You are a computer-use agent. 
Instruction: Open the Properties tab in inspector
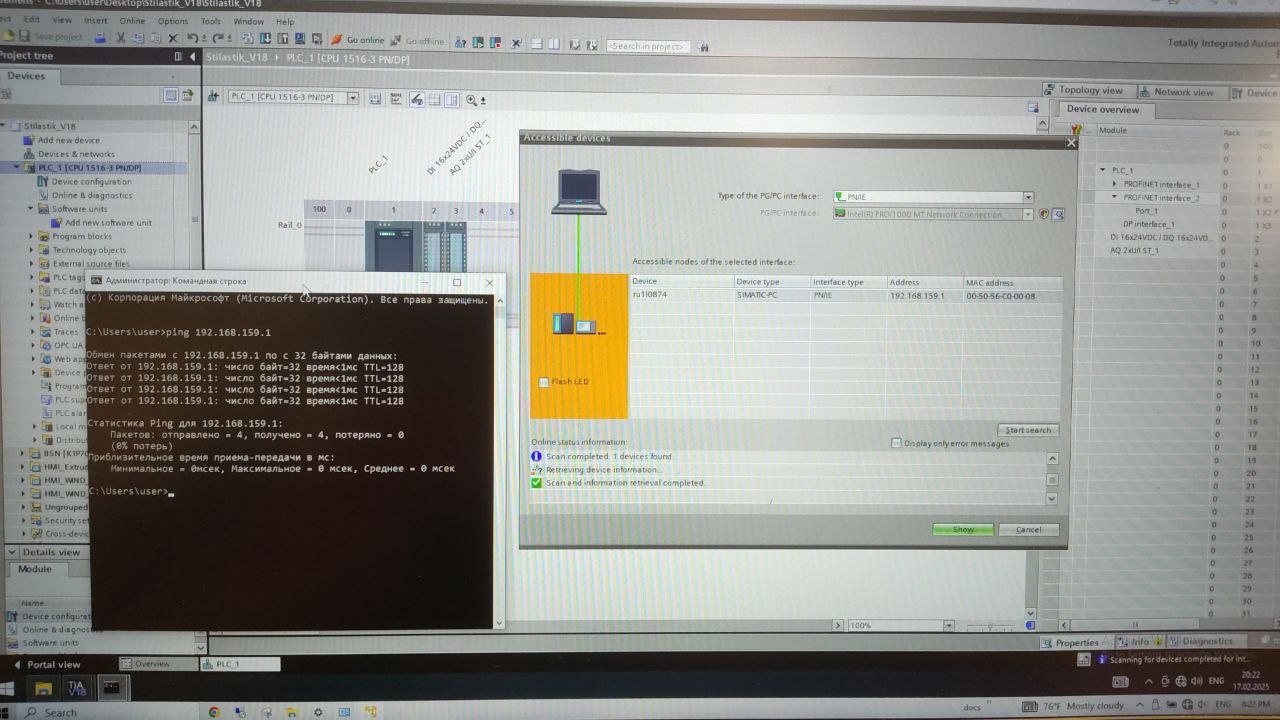(x=1071, y=642)
